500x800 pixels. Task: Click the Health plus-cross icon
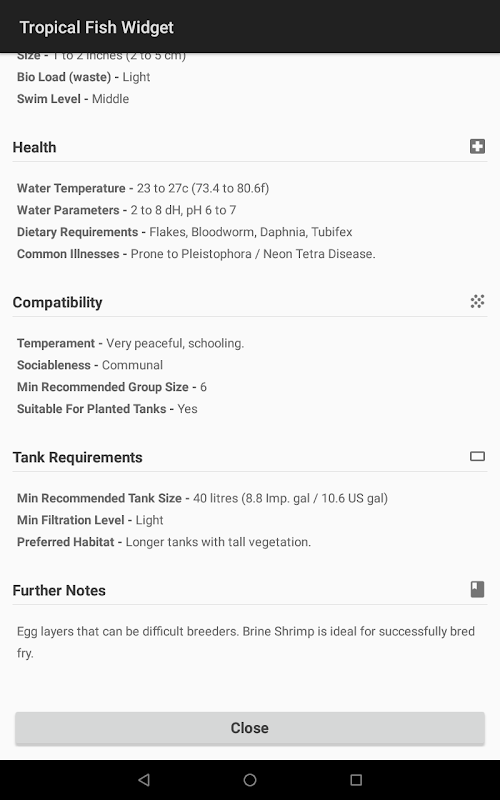[x=477, y=147]
